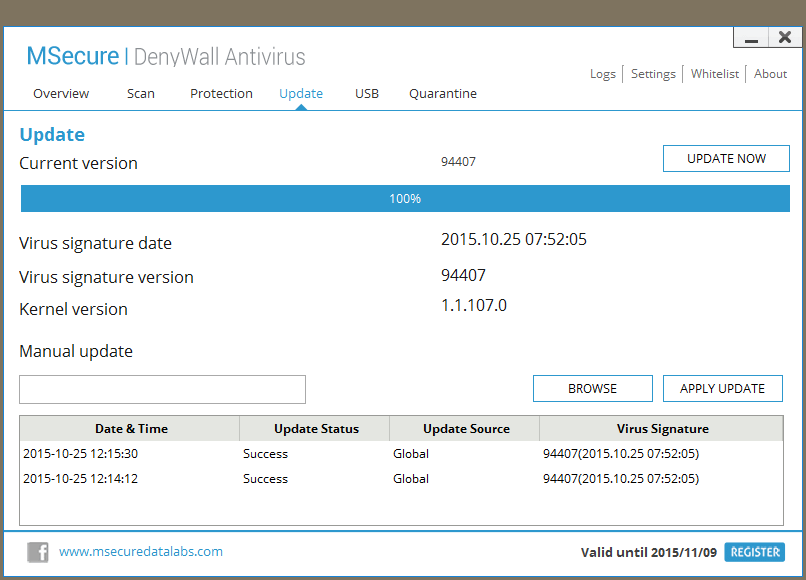Screen dimensions: 806x580
Task: Click the 'Valid until 2015/11/09' text
Action: [649, 553]
